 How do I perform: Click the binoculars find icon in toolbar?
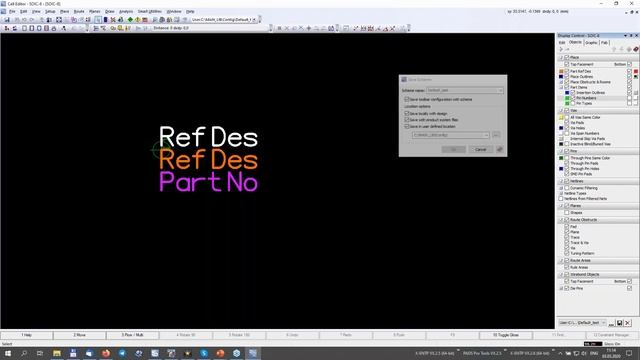coord(331,28)
